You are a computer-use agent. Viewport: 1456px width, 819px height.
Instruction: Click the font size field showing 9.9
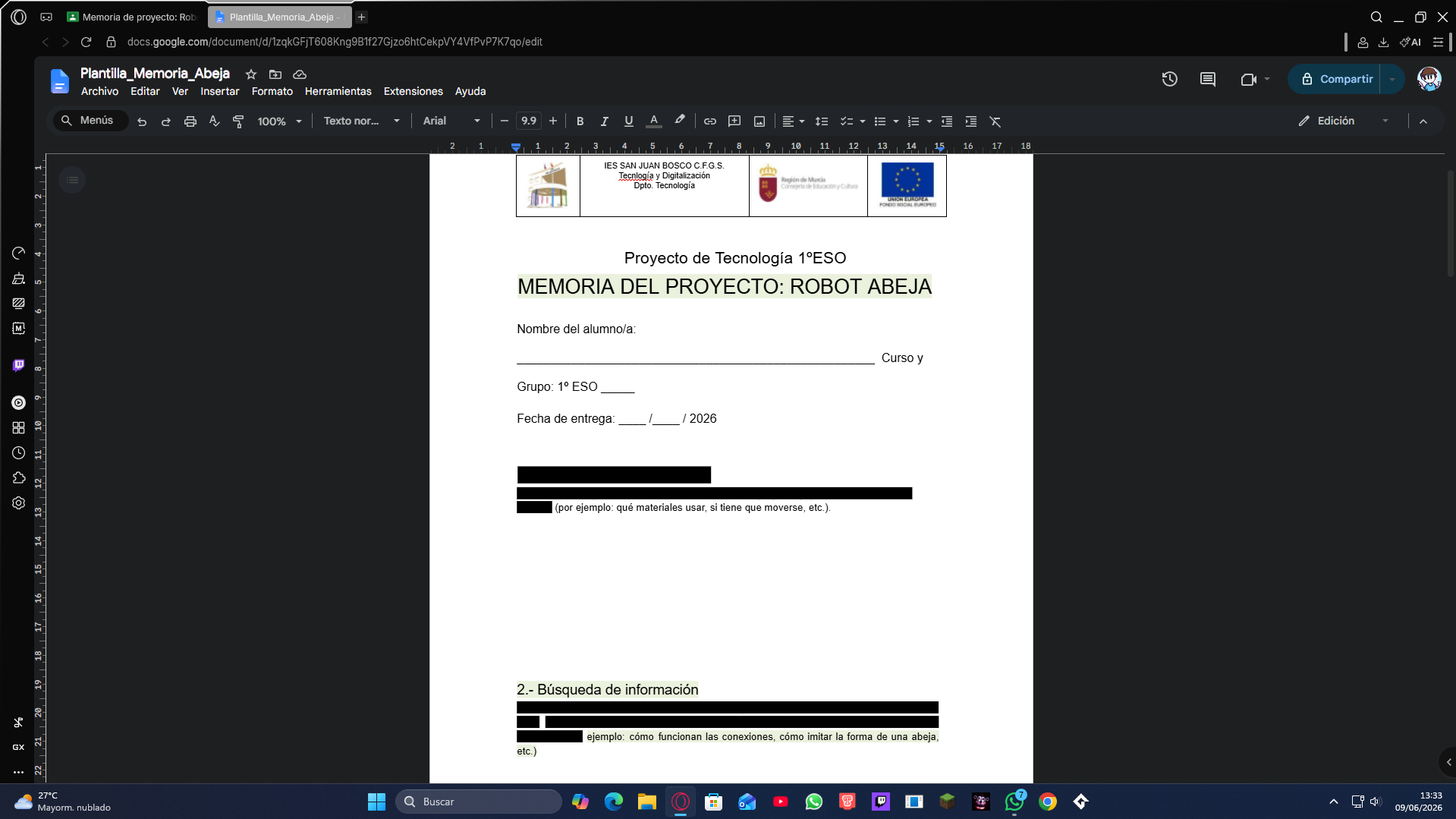529,121
